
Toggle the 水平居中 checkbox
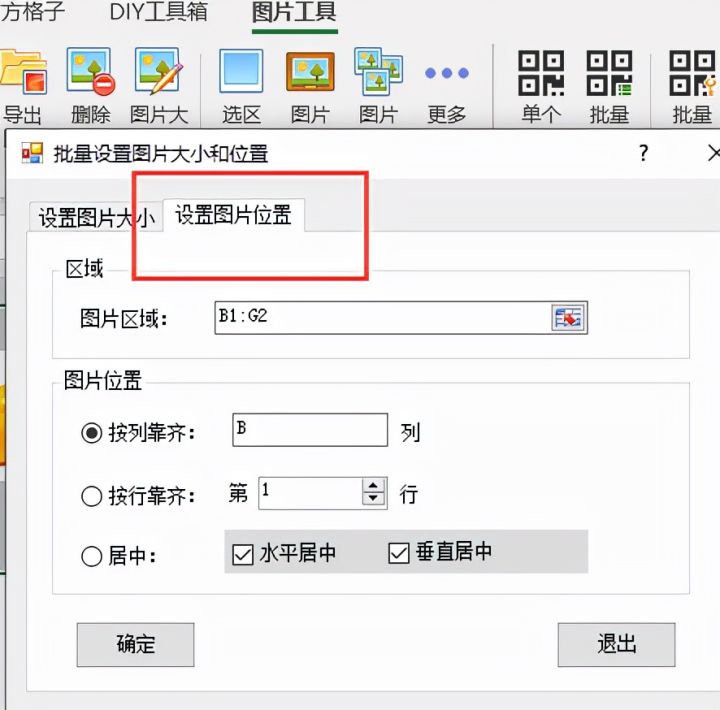pos(242,554)
